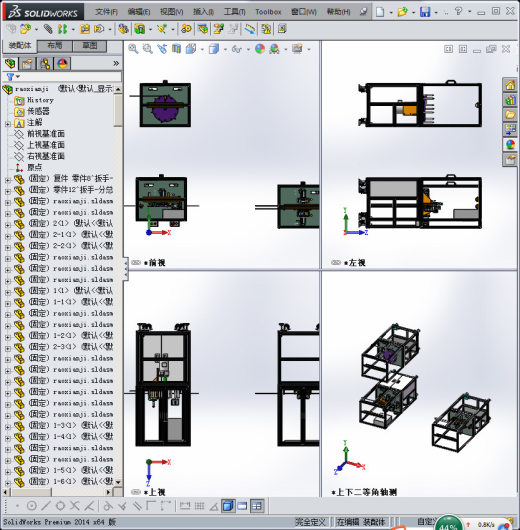
Task: Switch to the 布局 tab
Action: [x=54, y=46]
